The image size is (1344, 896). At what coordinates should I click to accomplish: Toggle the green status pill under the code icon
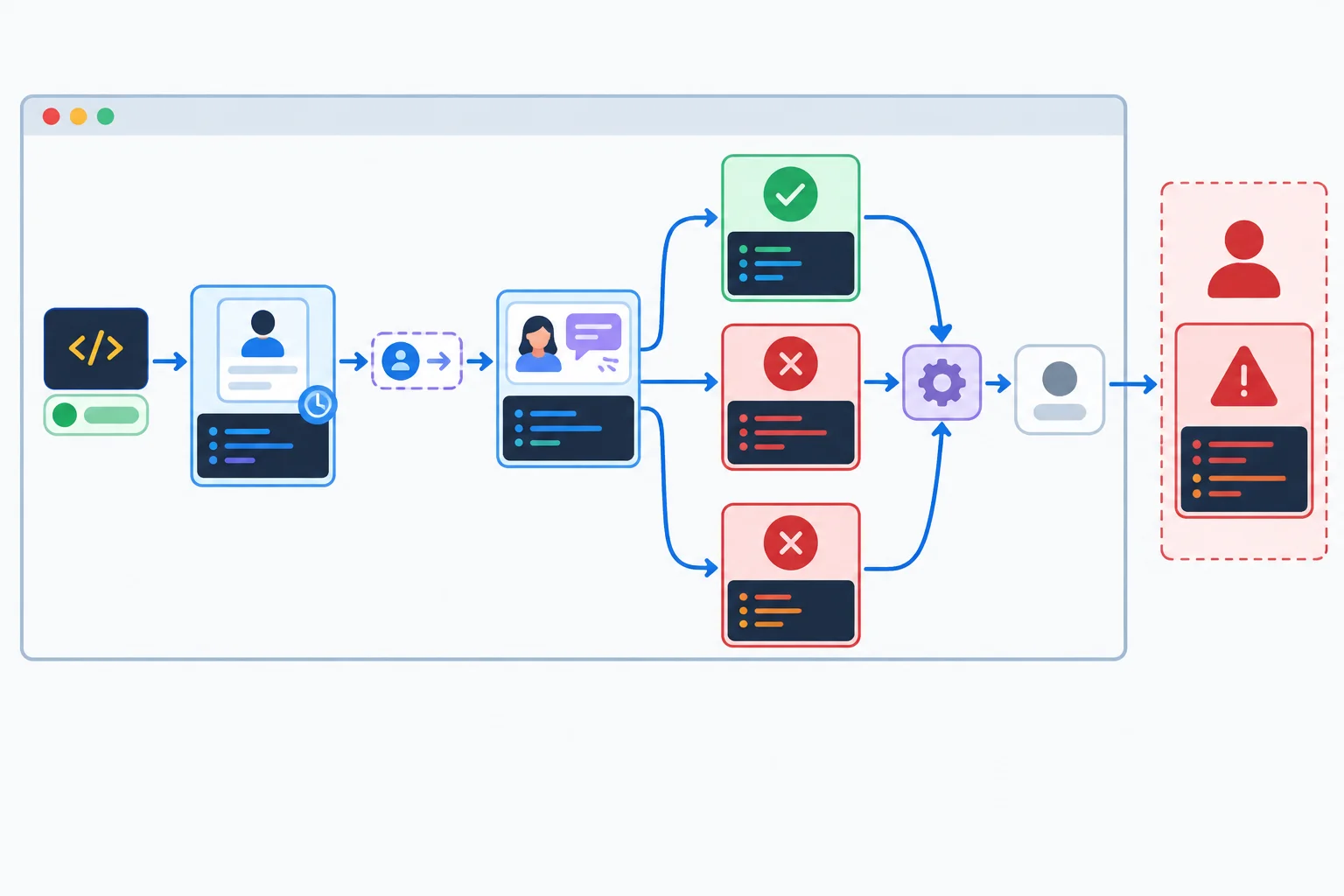click(96, 415)
